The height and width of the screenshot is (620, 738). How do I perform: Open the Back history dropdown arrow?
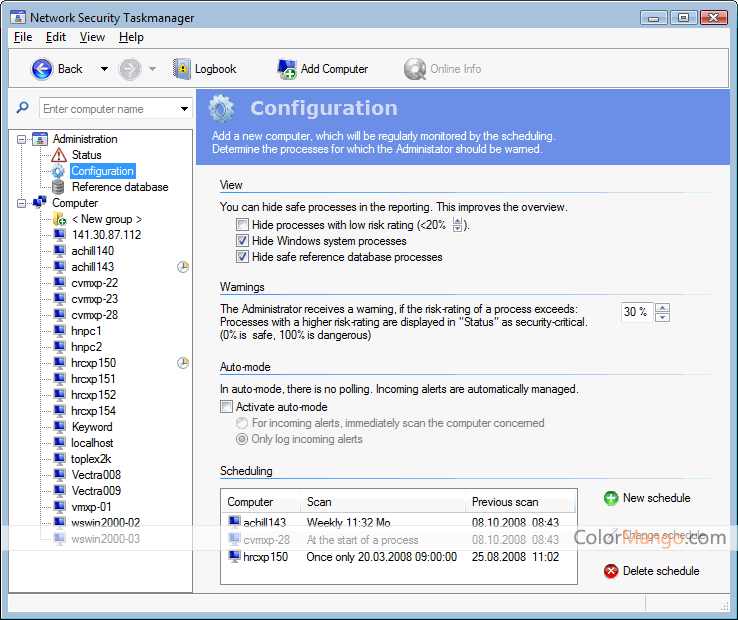(x=104, y=69)
